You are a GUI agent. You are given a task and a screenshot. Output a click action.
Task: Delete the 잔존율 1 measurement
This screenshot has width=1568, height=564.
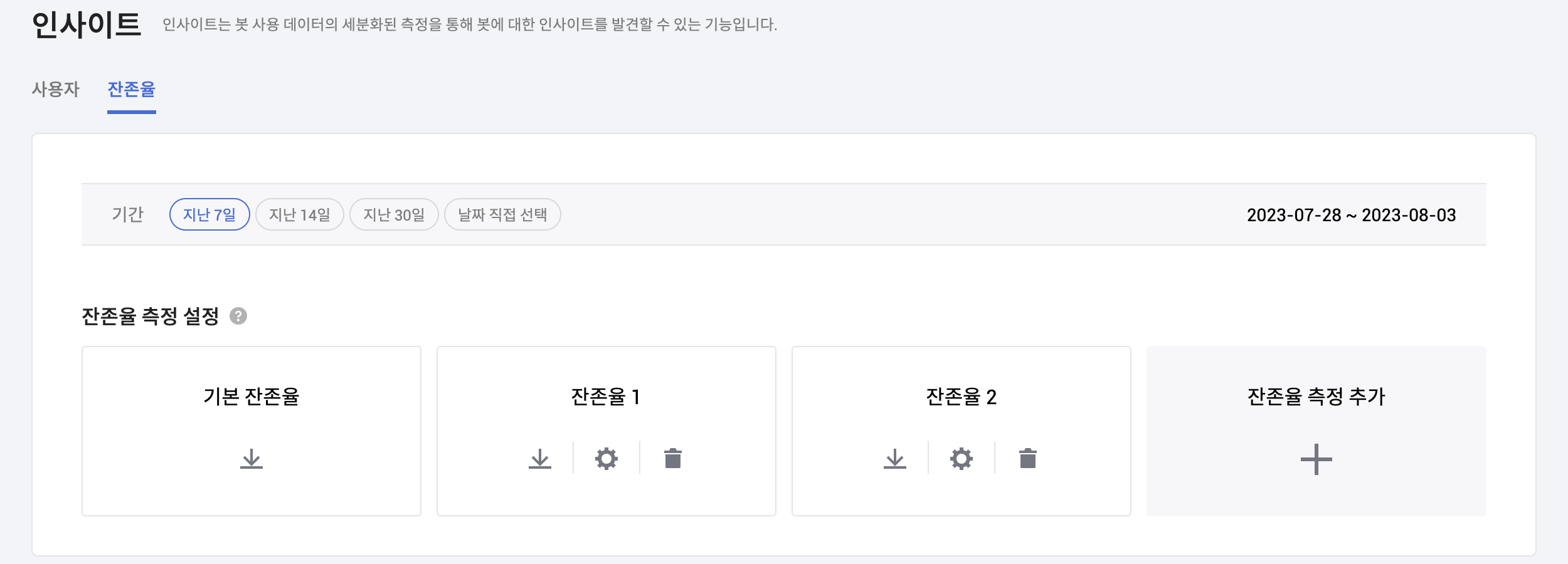tap(673, 459)
